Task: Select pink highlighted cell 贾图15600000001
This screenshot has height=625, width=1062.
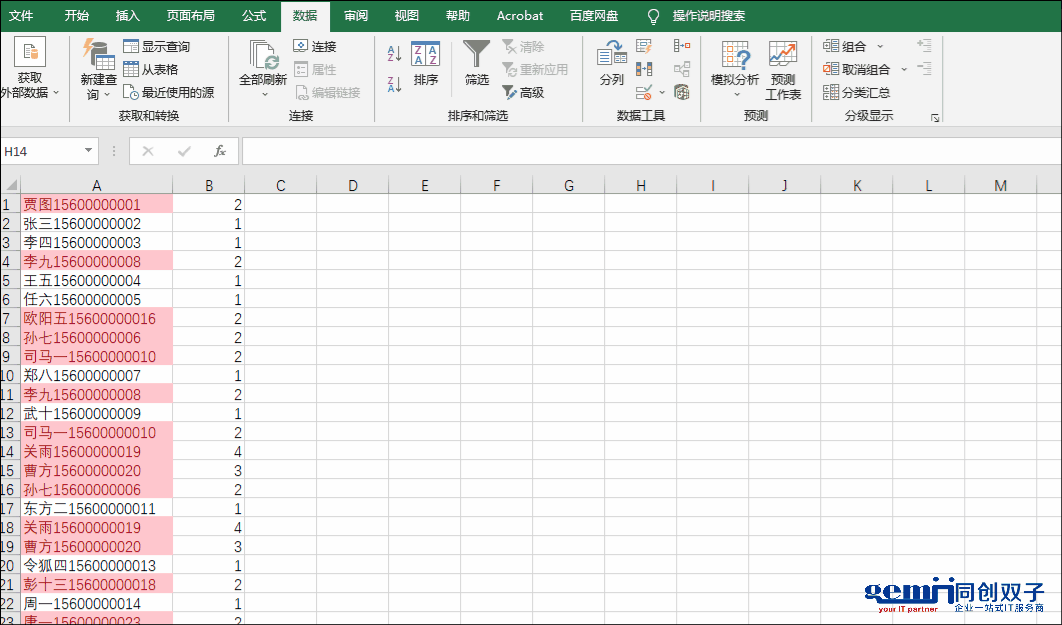Action: [x=96, y=205]
